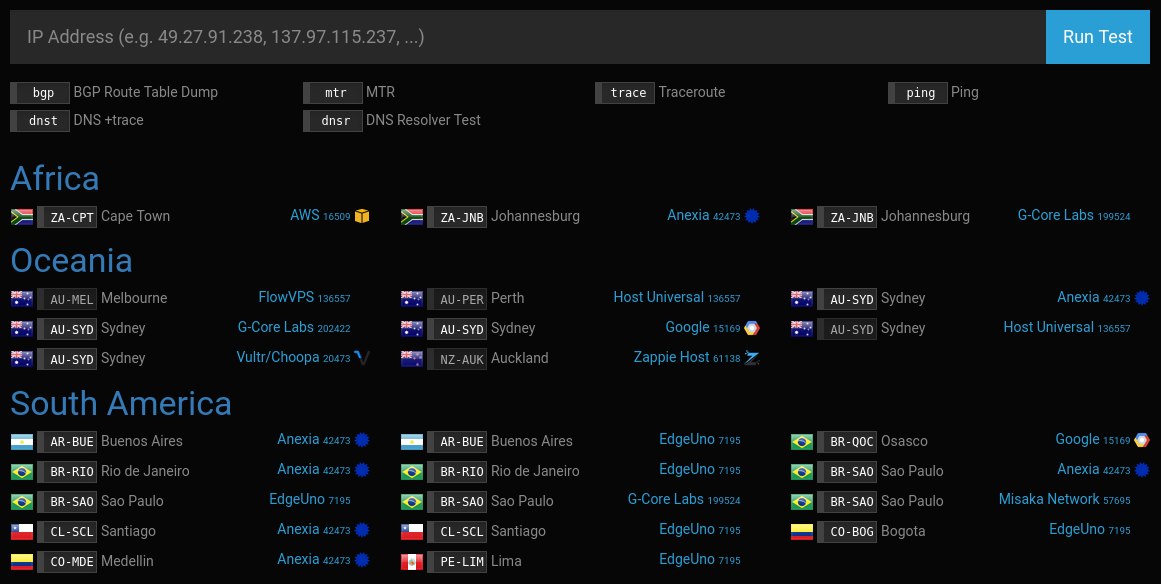Click South Africa flag in Johannesburg G-Core row
1161x584 pixels.
click(802, 217)
